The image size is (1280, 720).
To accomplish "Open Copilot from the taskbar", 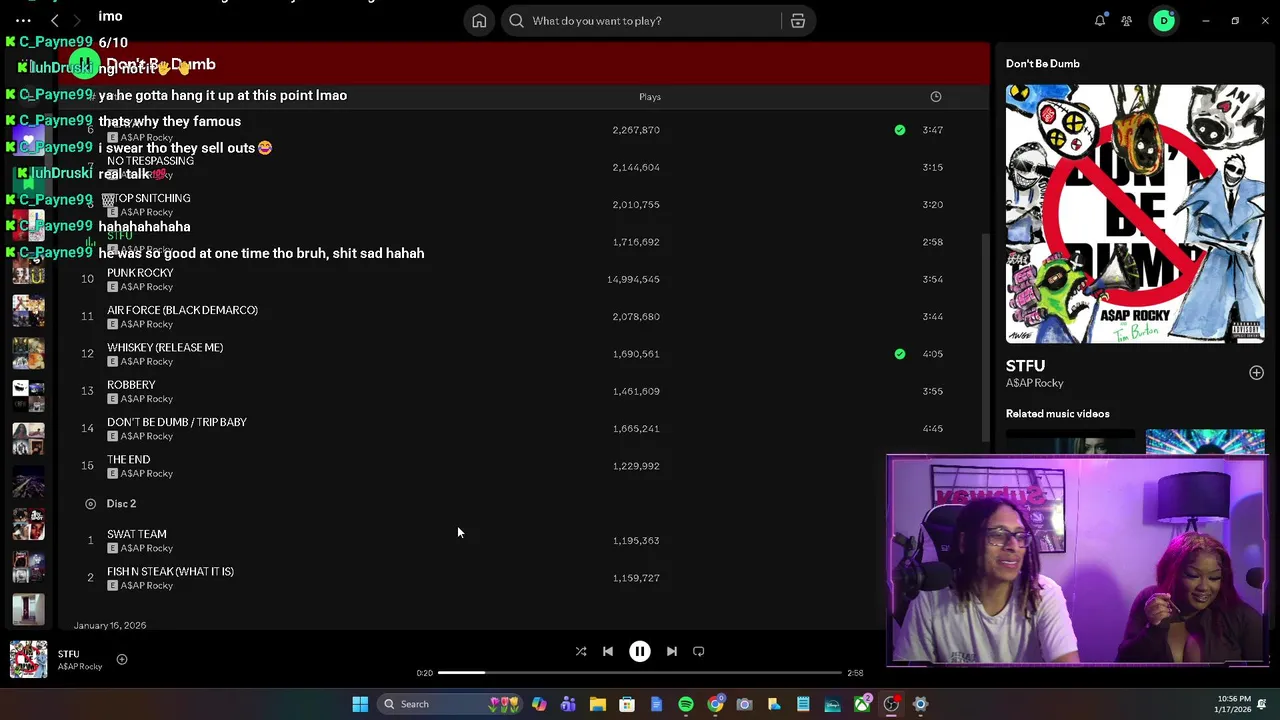I will tap(539, 704).
